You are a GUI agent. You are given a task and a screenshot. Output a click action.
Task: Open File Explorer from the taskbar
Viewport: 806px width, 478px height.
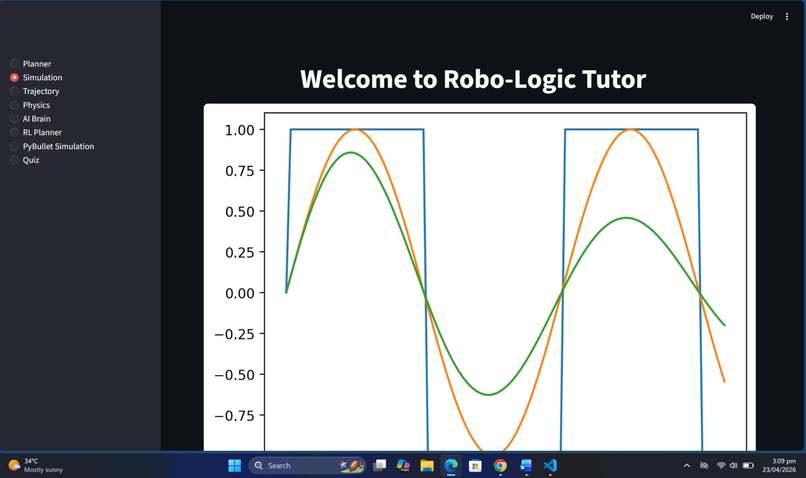427,466
